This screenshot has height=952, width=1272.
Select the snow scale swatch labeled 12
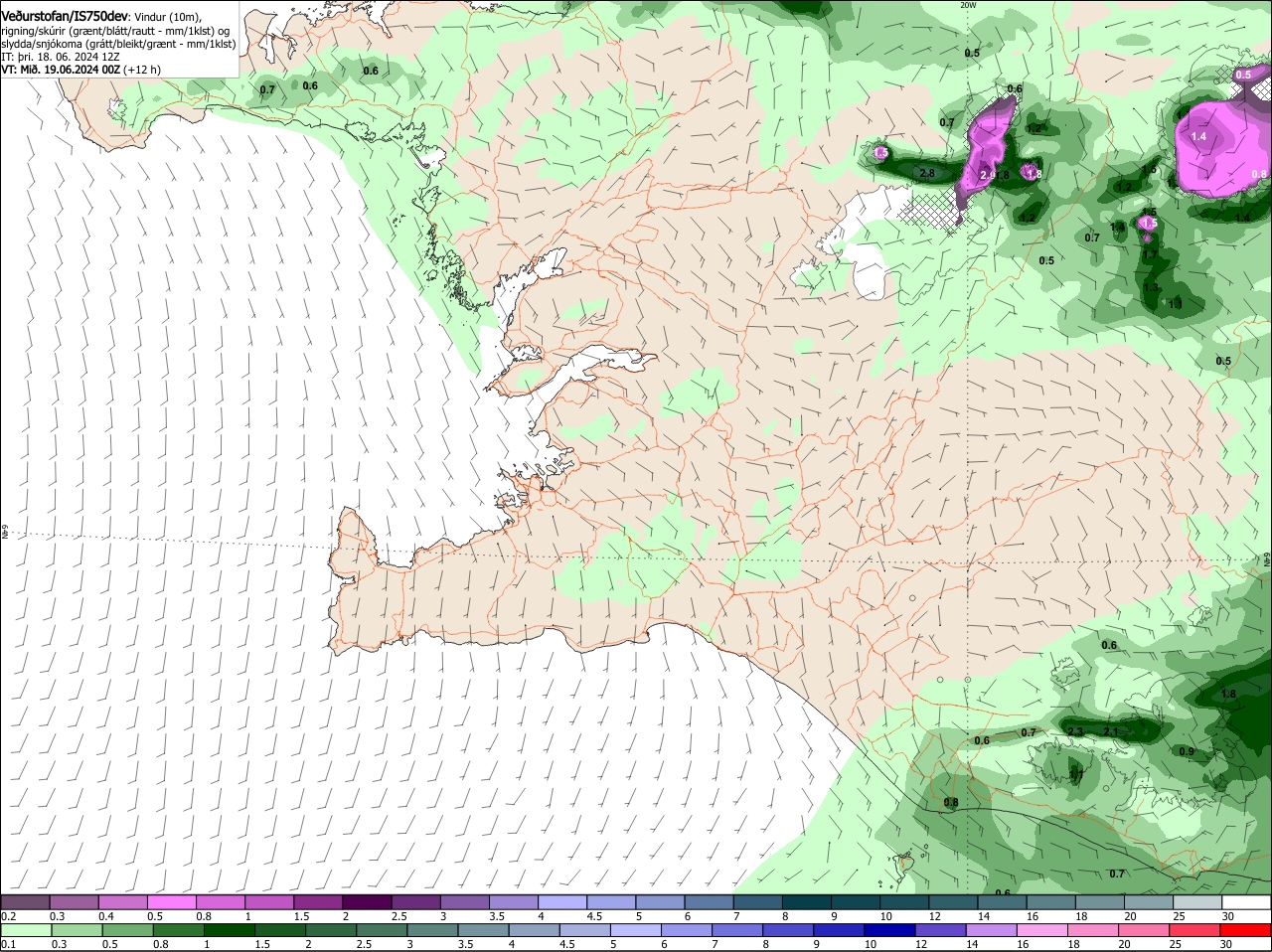point(951,901)
